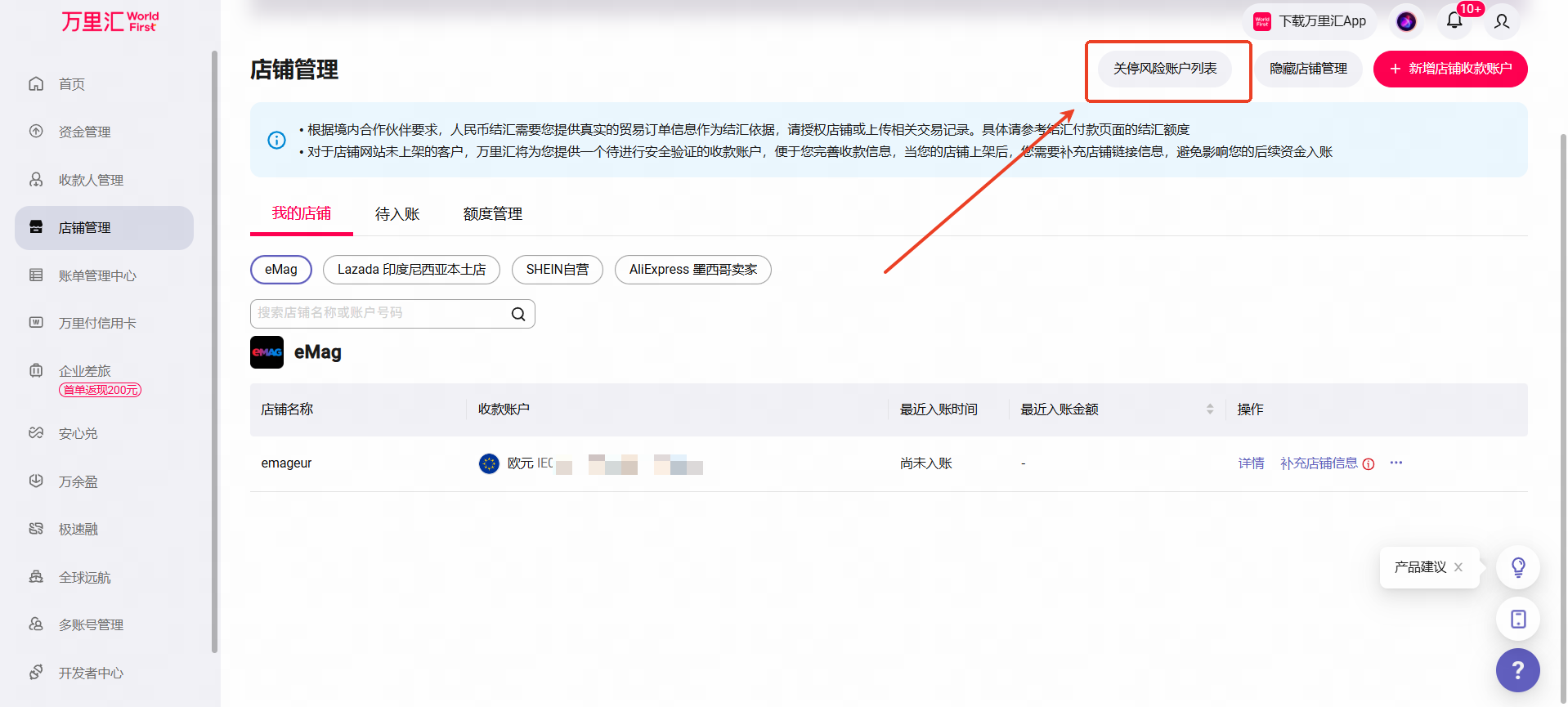Close the 产品建议 tooltip
1568x707 pixels.
coord(1458,567)
